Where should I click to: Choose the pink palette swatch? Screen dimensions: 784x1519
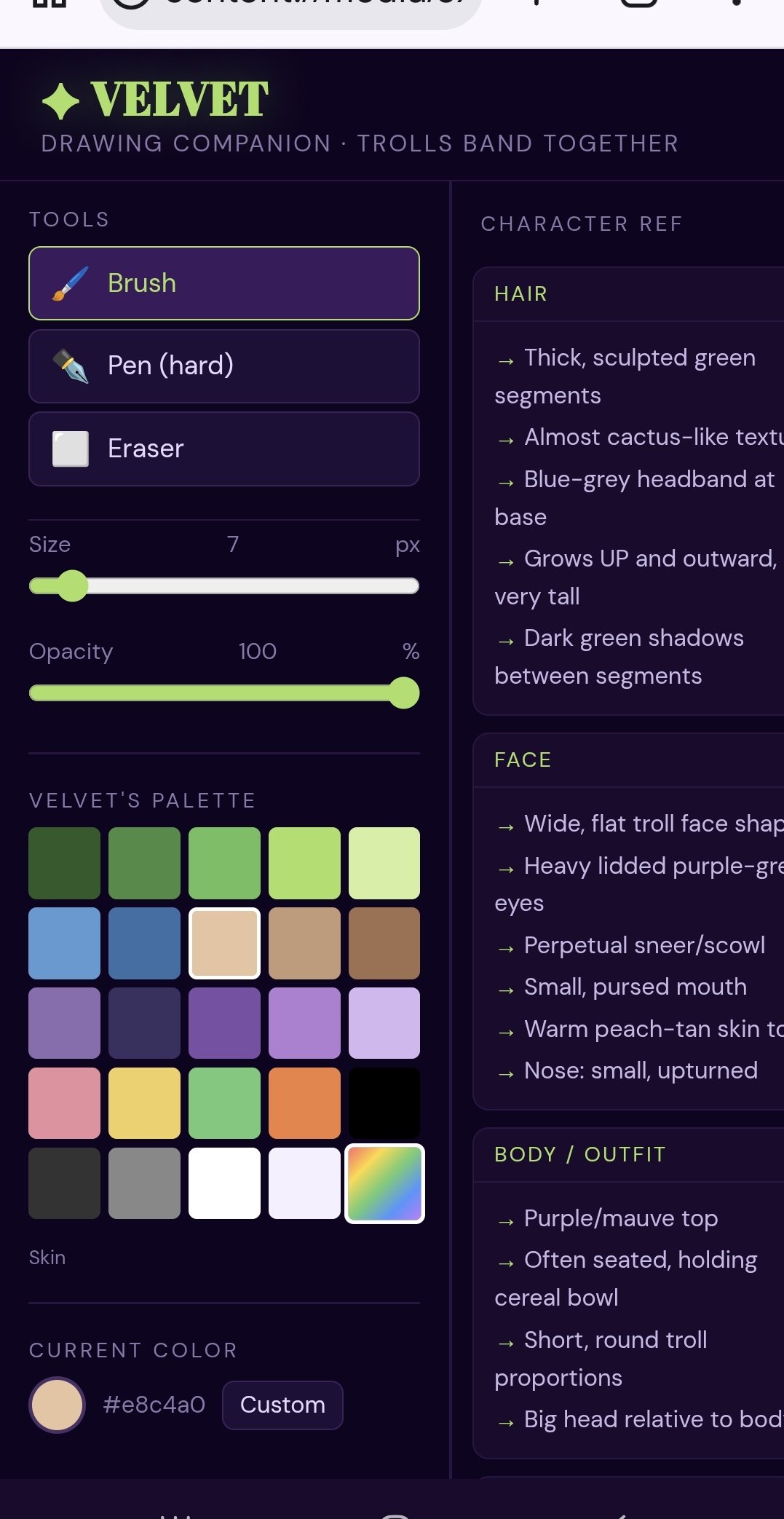[x=65, y=1103]
